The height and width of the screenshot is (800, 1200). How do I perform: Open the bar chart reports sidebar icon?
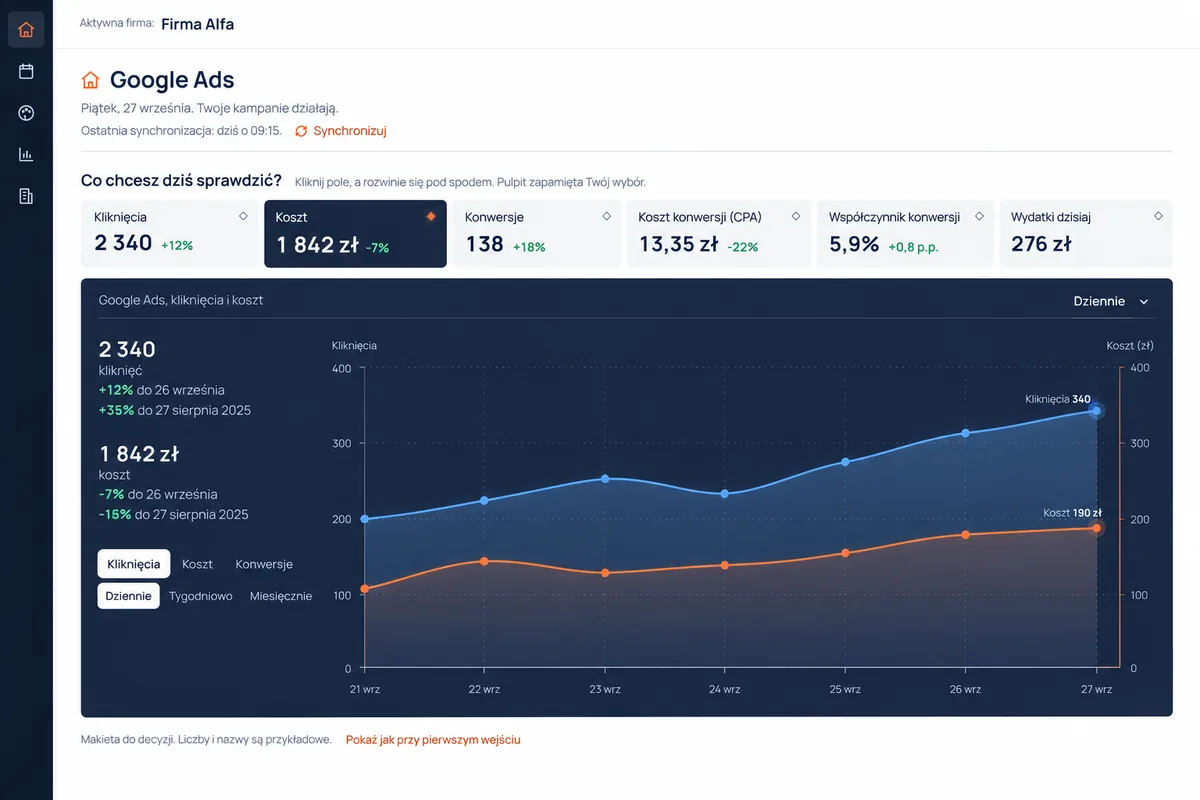tap(26, 155)
